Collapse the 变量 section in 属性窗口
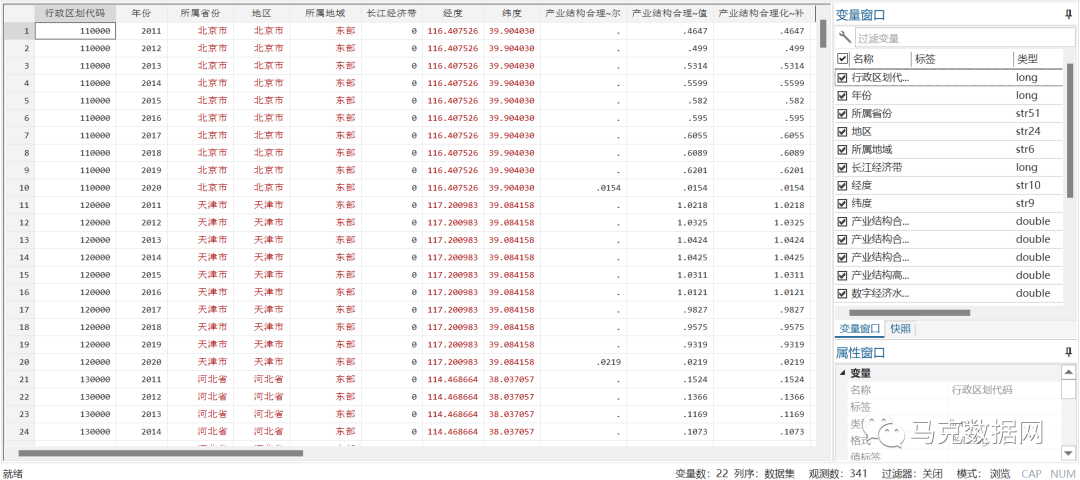Screen dimensions: 1080x480 [x=842, y=373]
